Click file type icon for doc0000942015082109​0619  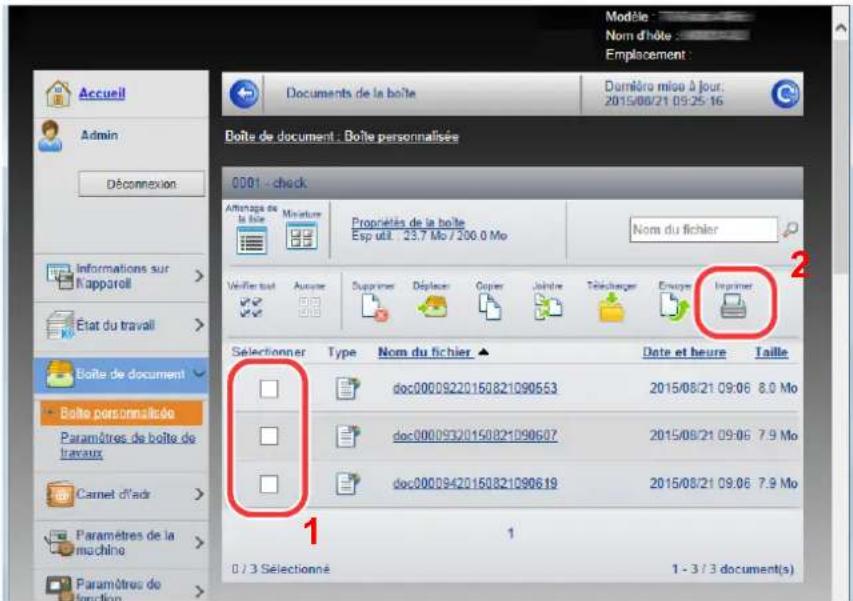click(348, 484)
